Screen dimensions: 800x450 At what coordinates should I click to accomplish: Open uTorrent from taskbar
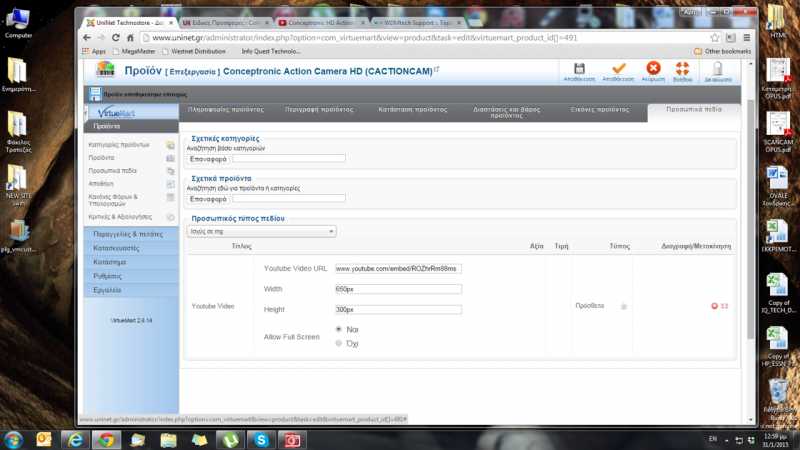(x=230, y=440)
